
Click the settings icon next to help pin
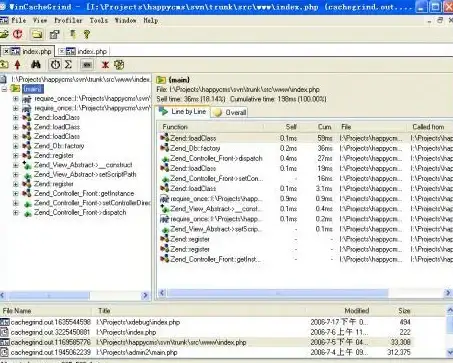coord(54,34)
